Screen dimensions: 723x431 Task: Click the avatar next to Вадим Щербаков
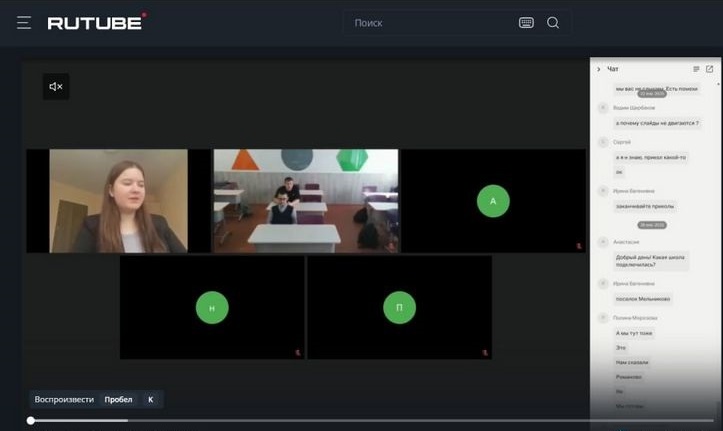[603, 108]
